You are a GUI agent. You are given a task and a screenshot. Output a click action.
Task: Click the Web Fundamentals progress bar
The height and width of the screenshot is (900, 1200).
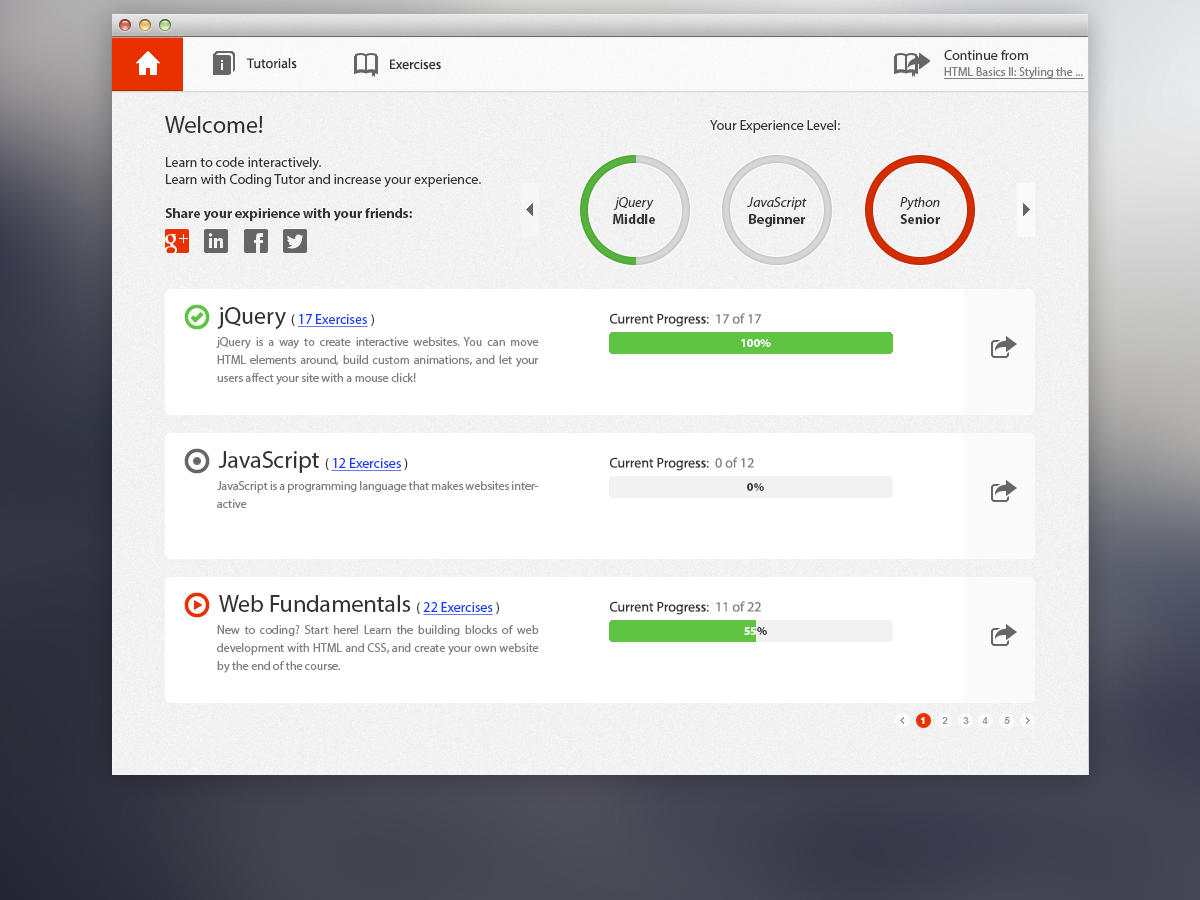point(751,631)
